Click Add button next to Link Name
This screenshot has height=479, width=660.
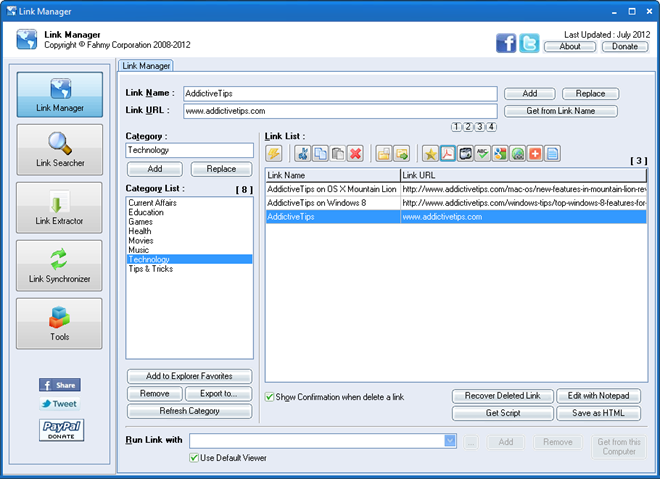[530, 93]
